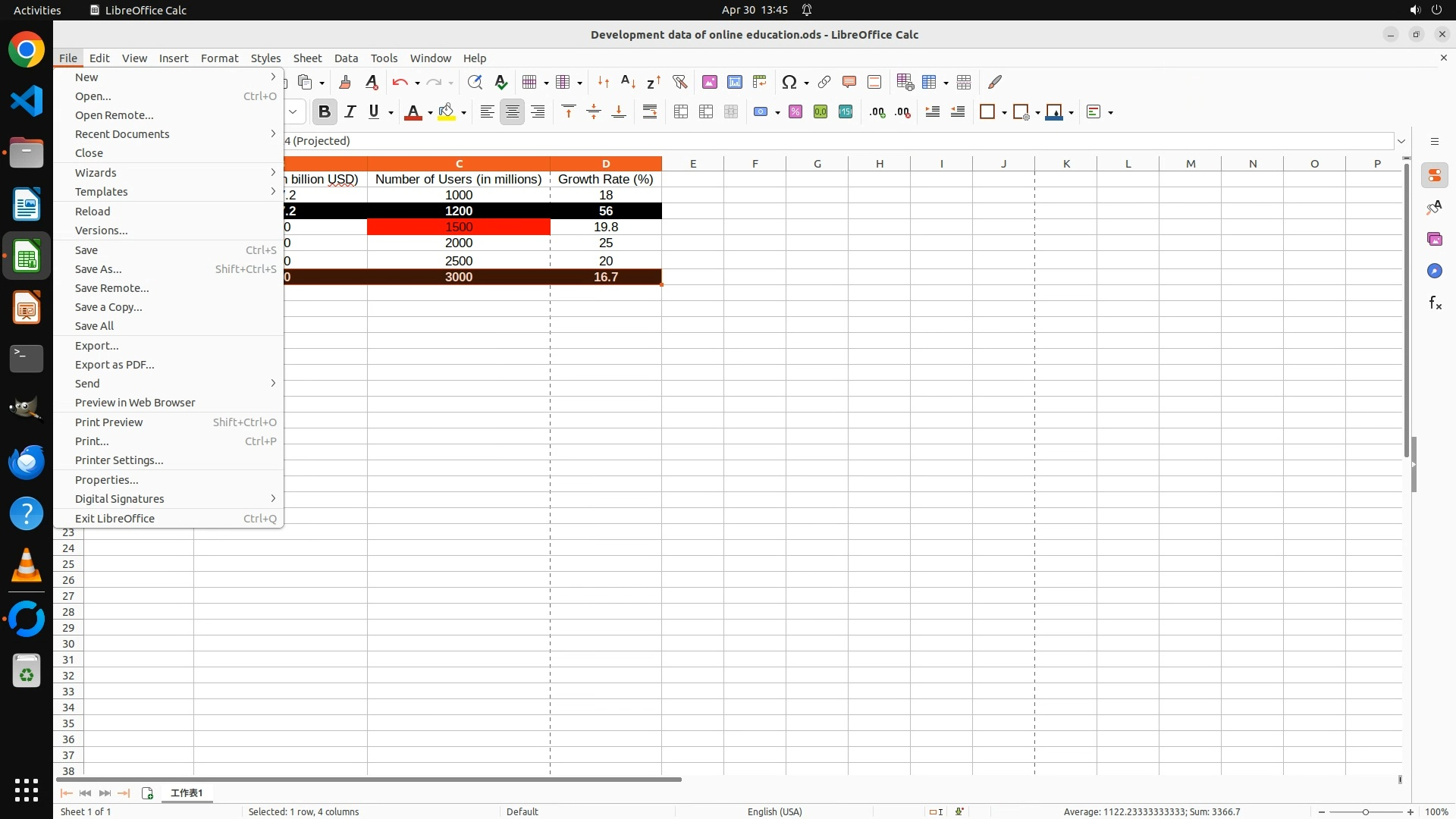Click the Merge and Center Cells icon
This screenshot has height=819, width=1456.
(x=681, y=112)
